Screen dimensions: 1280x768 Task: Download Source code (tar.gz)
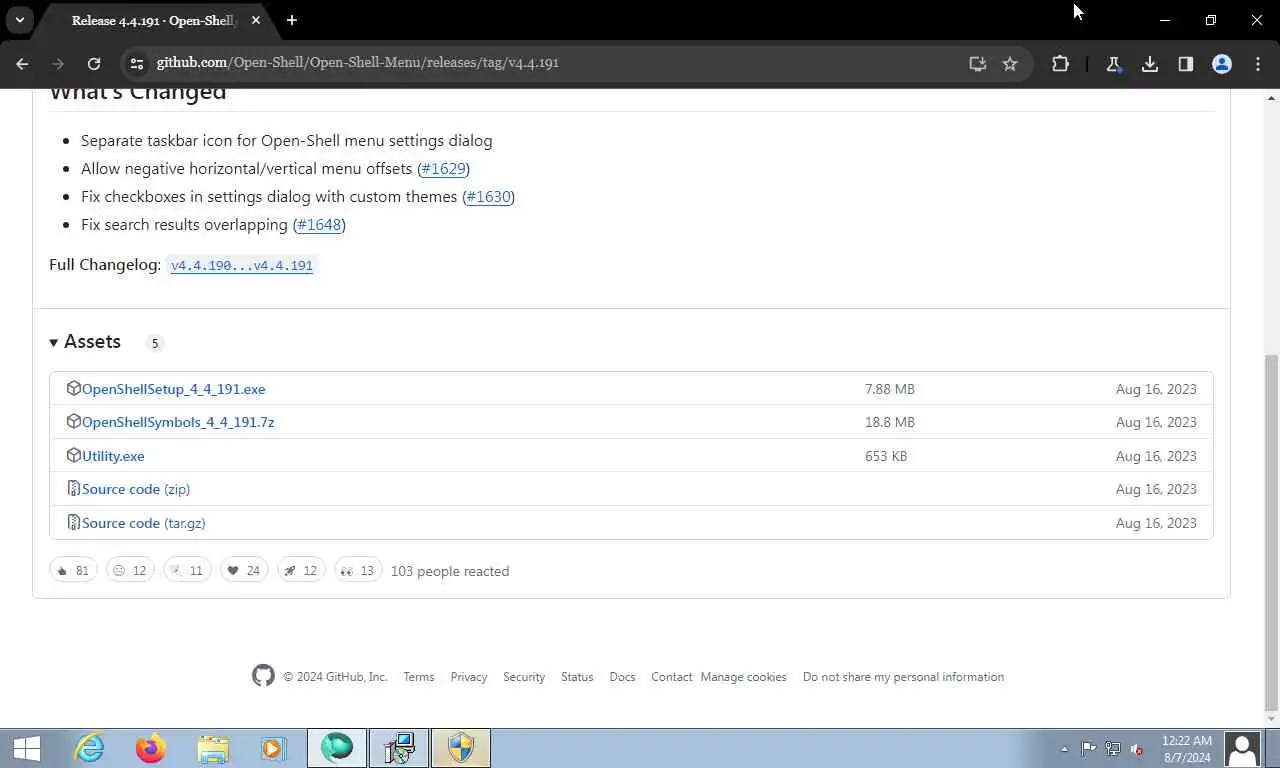click(144, 523)
